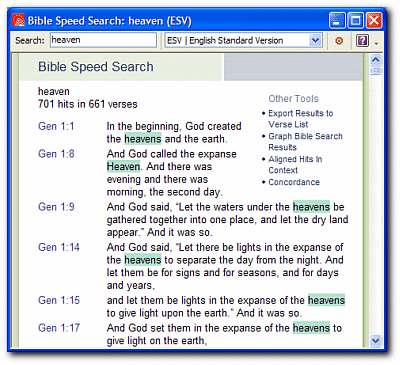400x365 pixels.
Task: Maximize the Bible Speed Search window
Action: [355, 21]
